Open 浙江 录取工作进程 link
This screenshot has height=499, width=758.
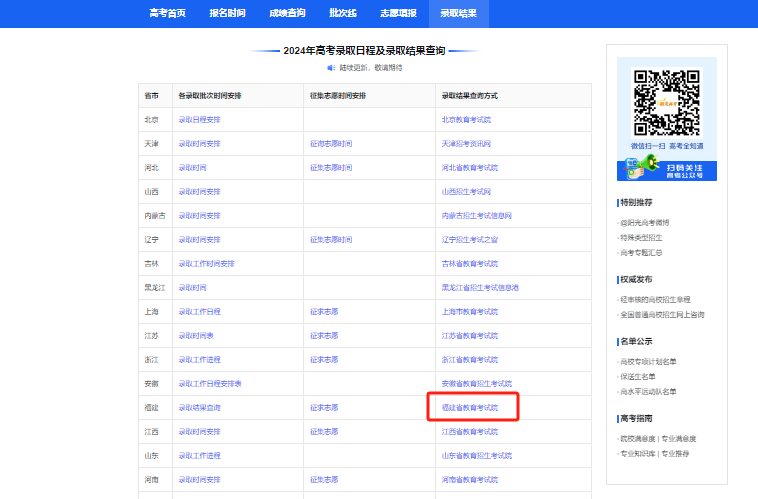tap(199, 360)
